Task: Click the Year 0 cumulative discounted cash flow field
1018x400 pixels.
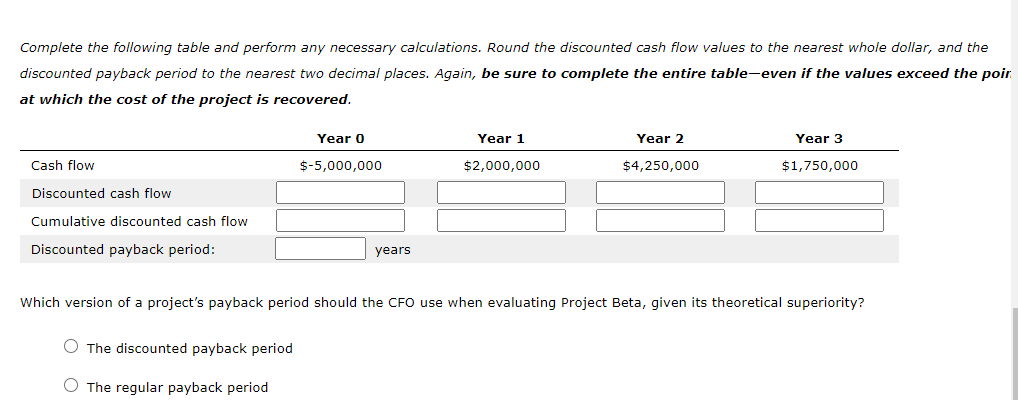Action: [x=340, y=220]
